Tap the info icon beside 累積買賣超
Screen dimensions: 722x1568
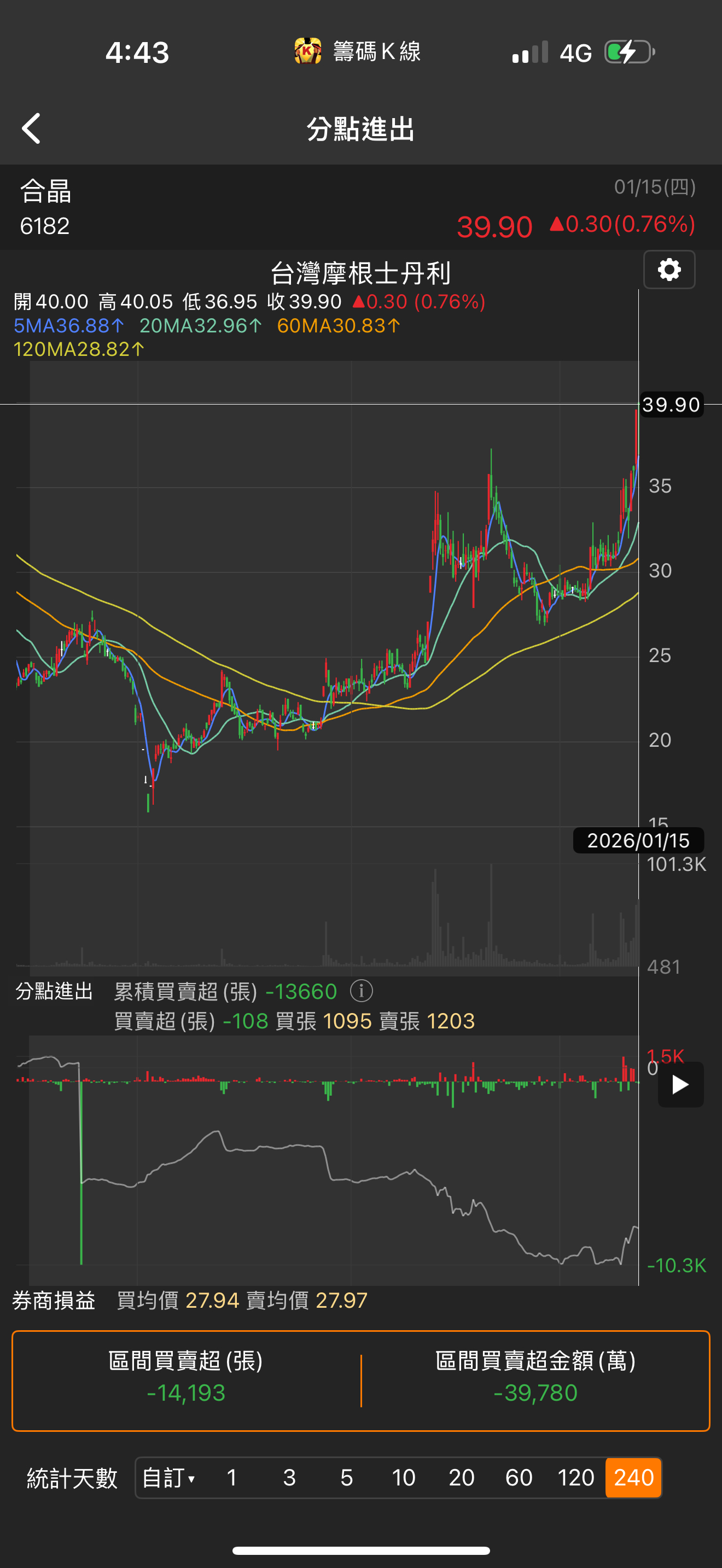(x=361, y=991)
